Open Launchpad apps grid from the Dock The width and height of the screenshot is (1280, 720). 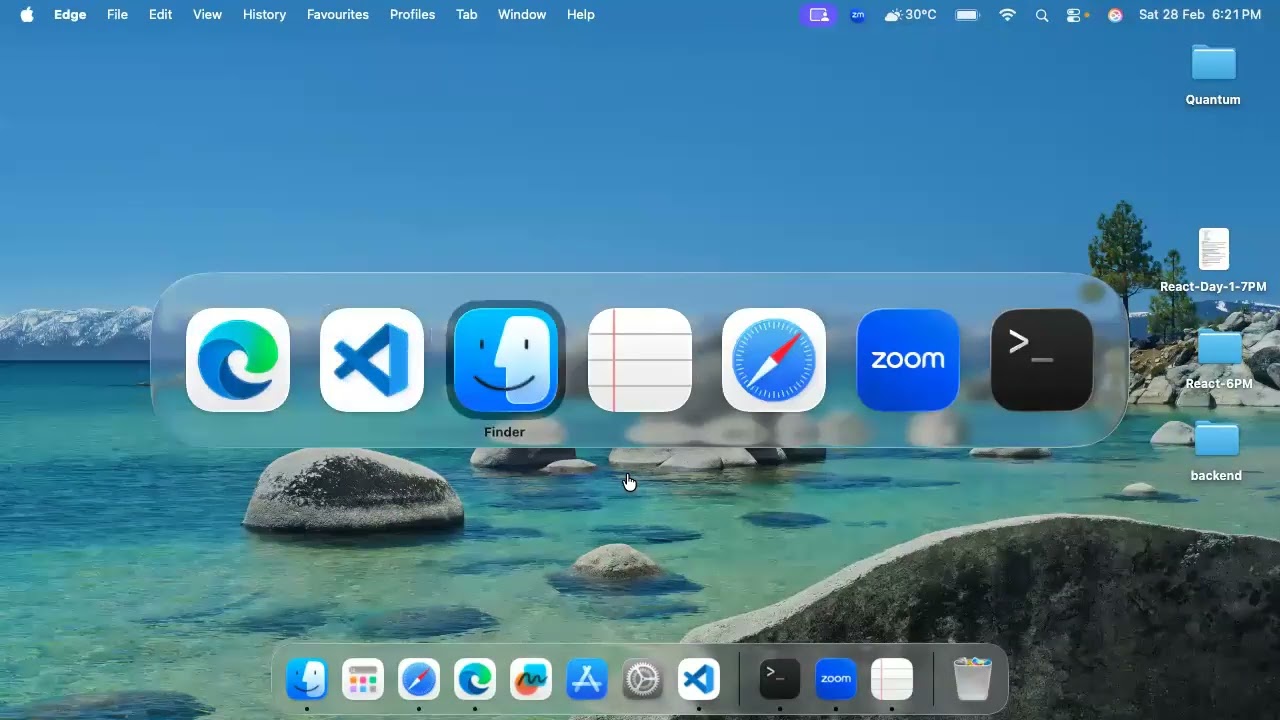tap(363, 680)
